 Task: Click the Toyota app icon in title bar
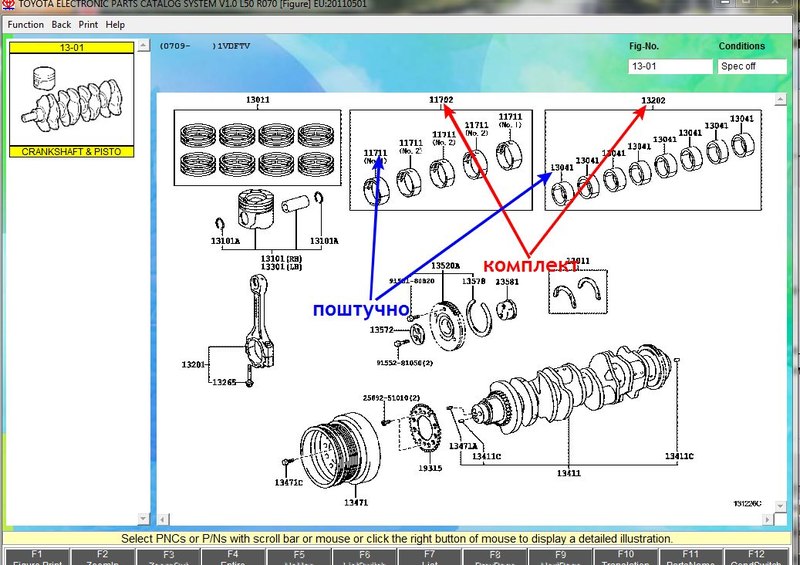click(6, 6)
